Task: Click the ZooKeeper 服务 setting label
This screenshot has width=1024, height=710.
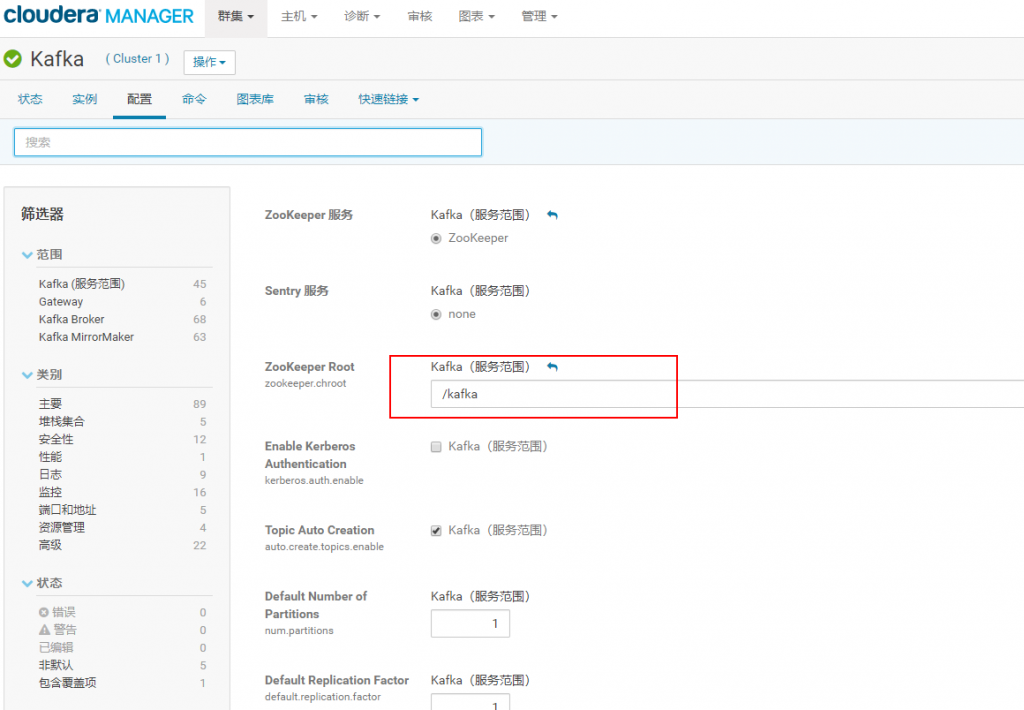Action: (x=308, y=216)
